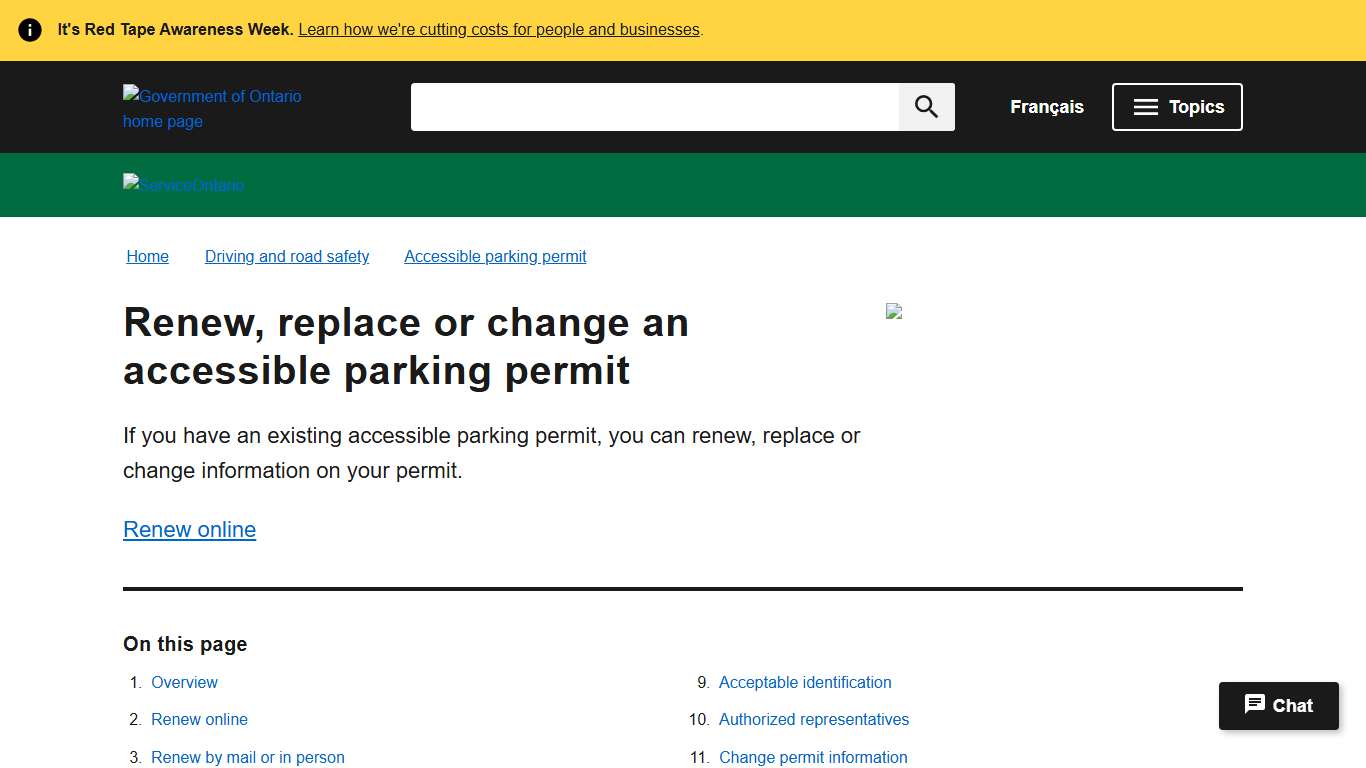Start a conversation with the Chat button
The height and width of the screenshot is (768, 1366).
[1279, 705]
